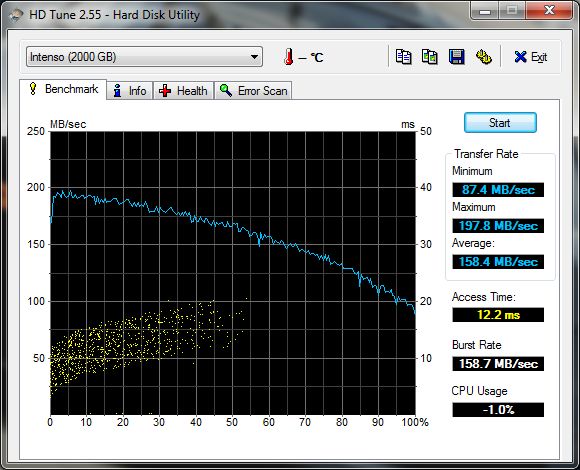
Task: Click the Access Time 12.2 ms value
Action: coord(498,315)
